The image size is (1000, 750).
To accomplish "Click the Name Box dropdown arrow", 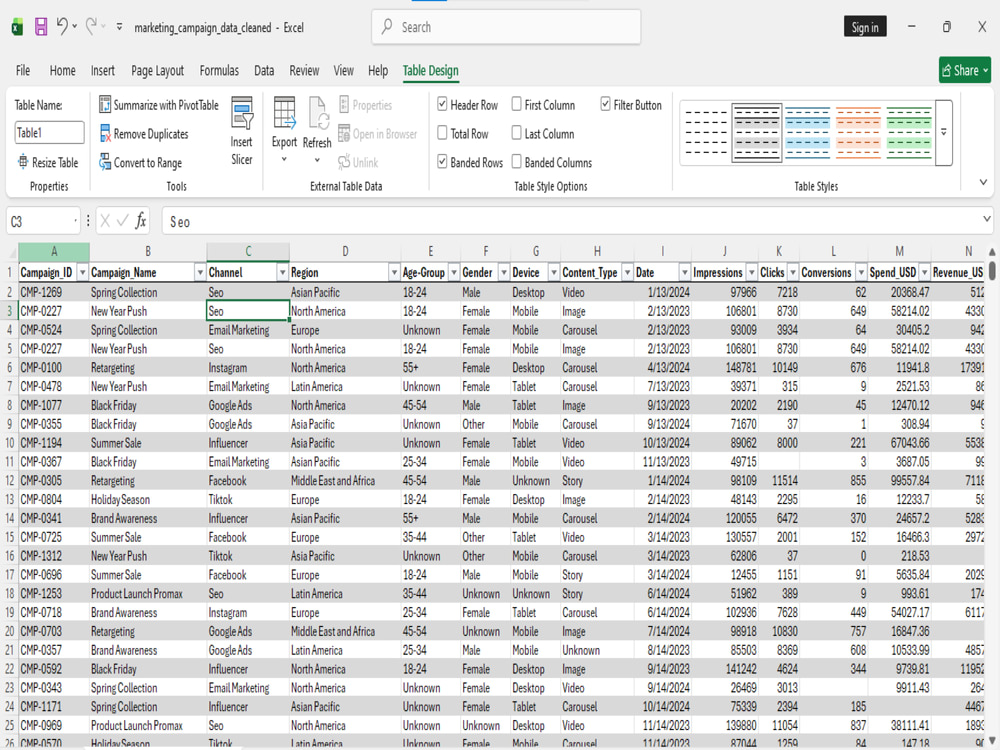I will (76, 221).
